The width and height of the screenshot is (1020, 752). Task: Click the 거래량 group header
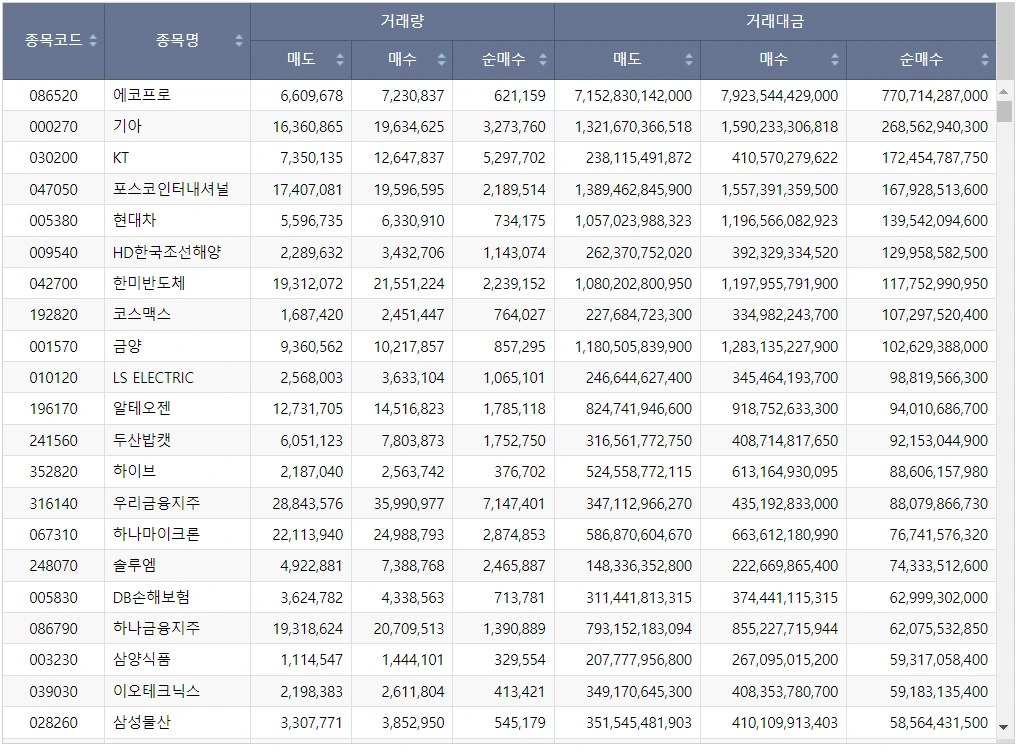pyautogui.click(x=402, y=21)
